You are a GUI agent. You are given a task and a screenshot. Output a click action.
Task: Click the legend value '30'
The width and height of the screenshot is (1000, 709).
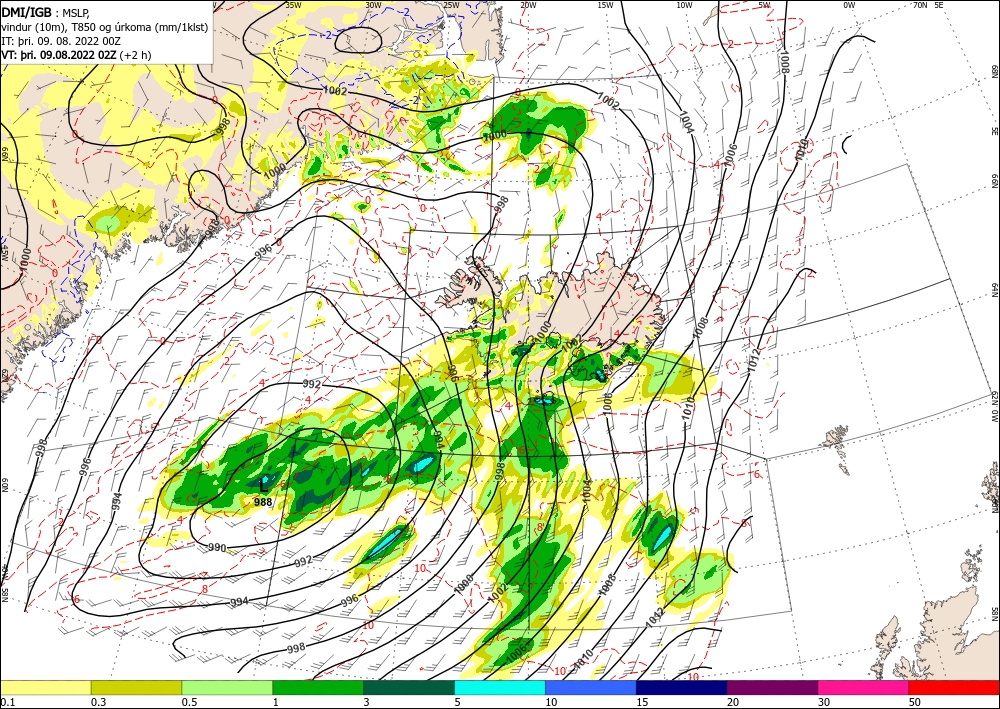click(825, 702)
